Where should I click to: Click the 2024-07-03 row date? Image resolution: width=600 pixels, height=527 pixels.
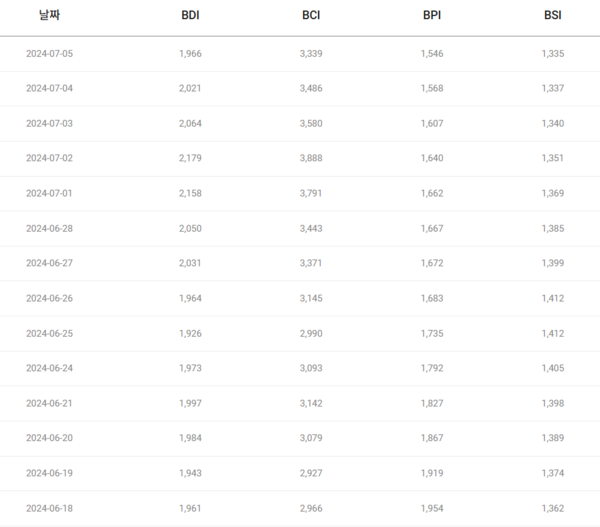point(49,123)
